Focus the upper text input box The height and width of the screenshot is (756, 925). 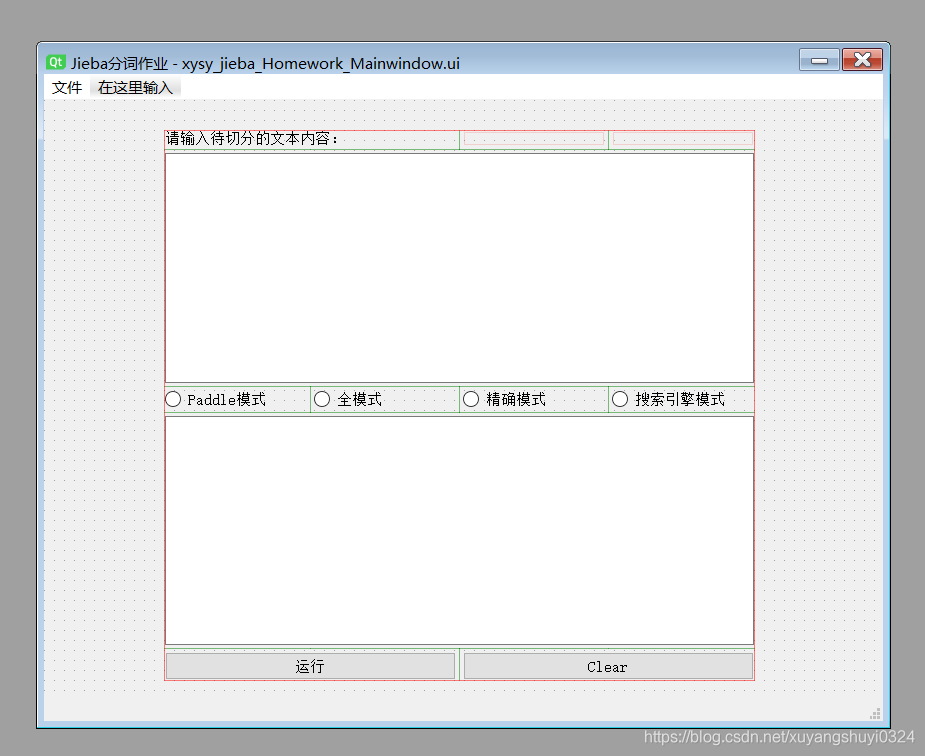click(x=460, y=268)
